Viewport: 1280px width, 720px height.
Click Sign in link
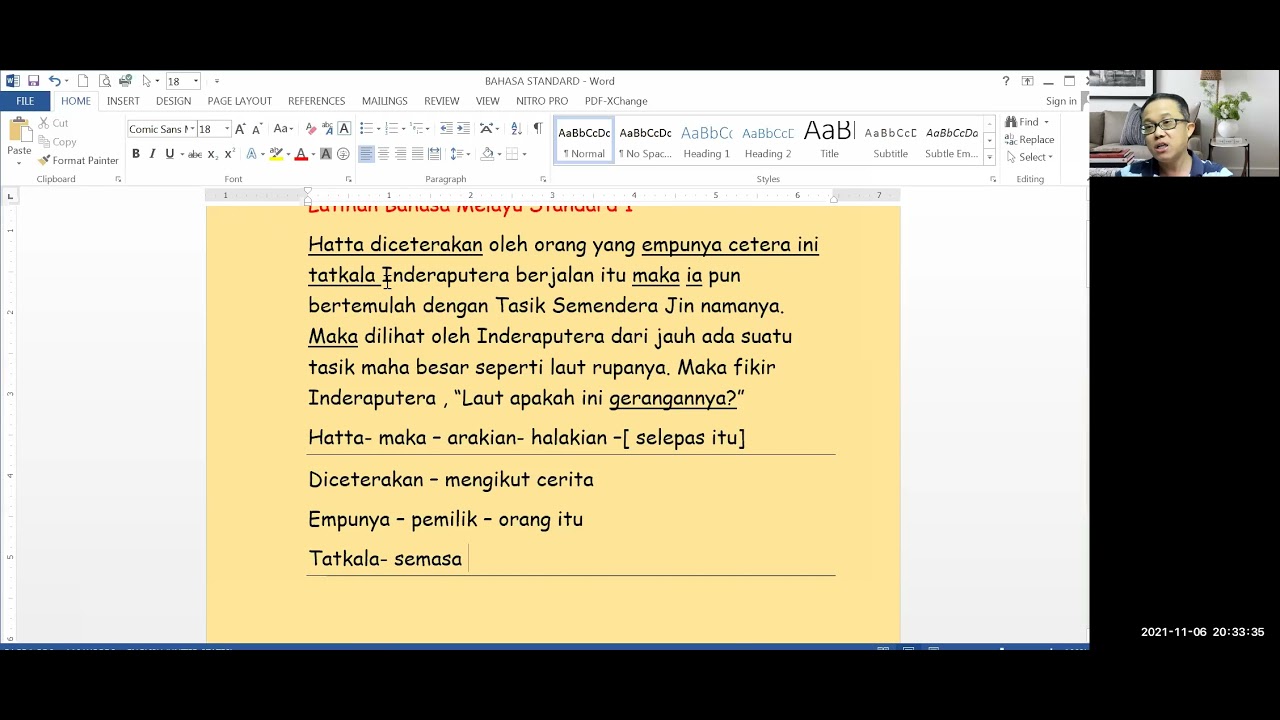click(1061, 101)
